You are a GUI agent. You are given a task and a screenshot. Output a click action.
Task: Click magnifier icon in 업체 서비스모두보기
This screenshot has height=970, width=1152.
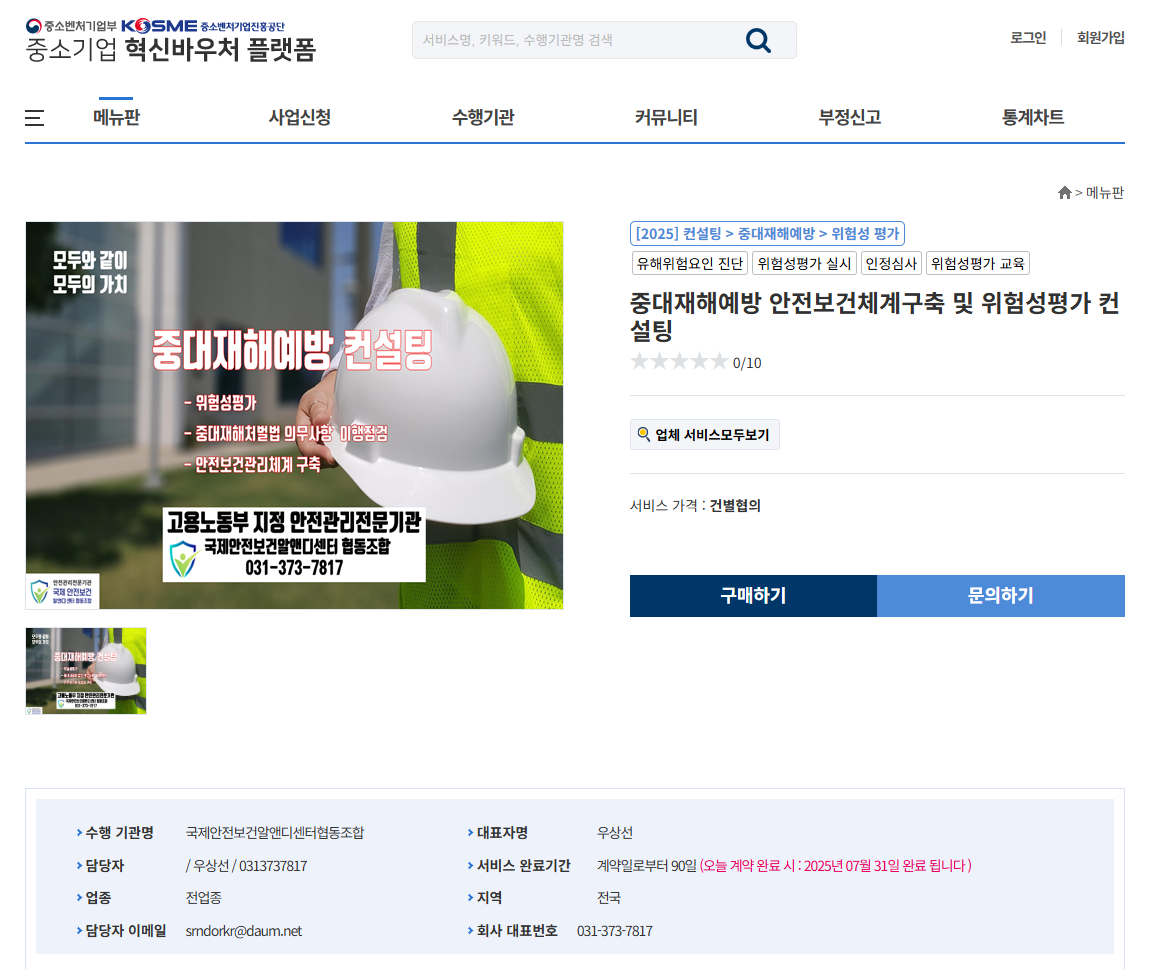point(644,434)
